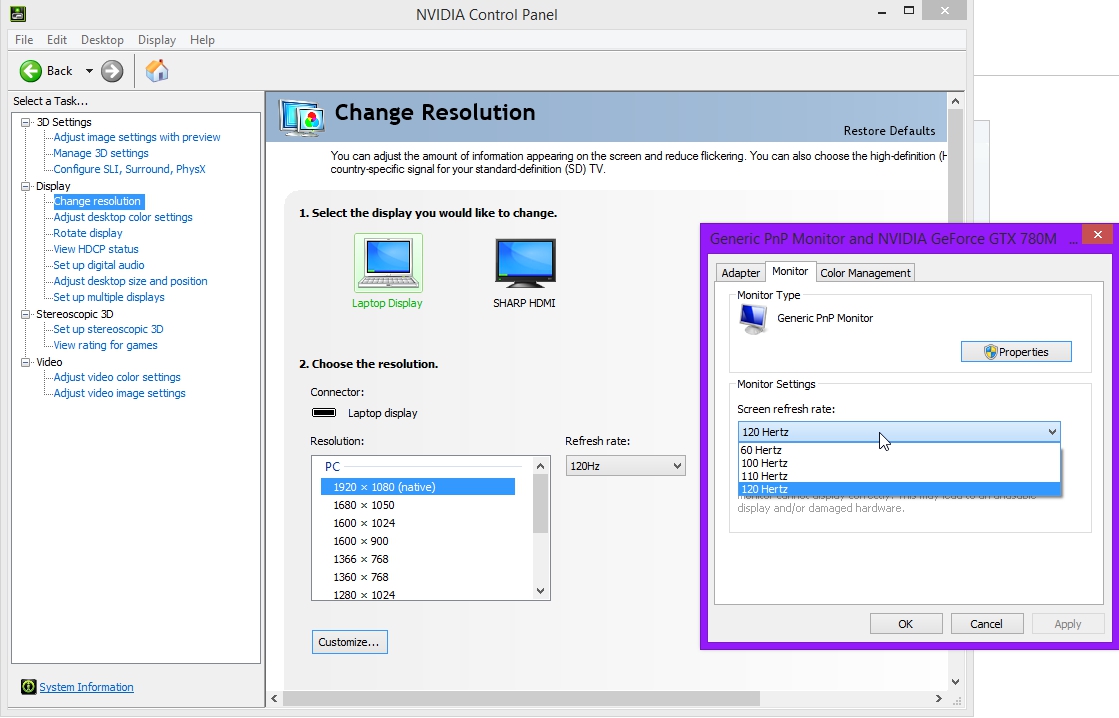Click the Customize... button
This screenshot has width=1119, height=718.
tap(349, 642)
